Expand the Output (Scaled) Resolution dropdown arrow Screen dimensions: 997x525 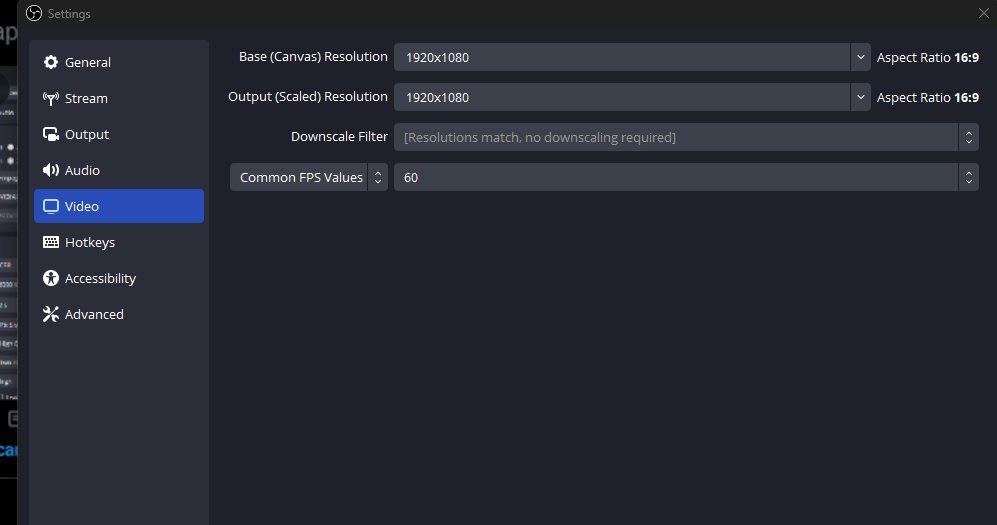(860, 97)
